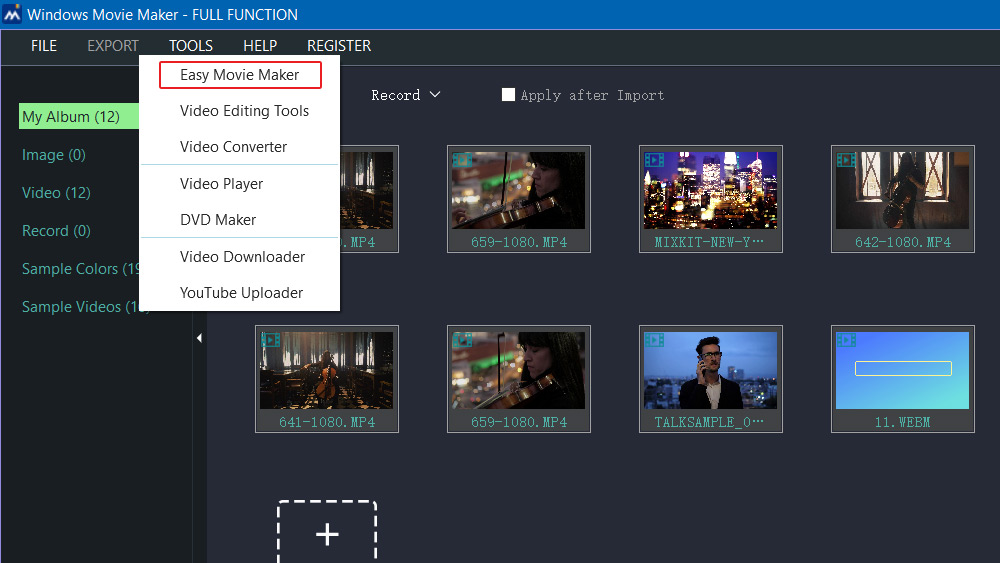This screenshot has height=563, width=1000.
Task: Show Video (12) category
Action: 56,193
